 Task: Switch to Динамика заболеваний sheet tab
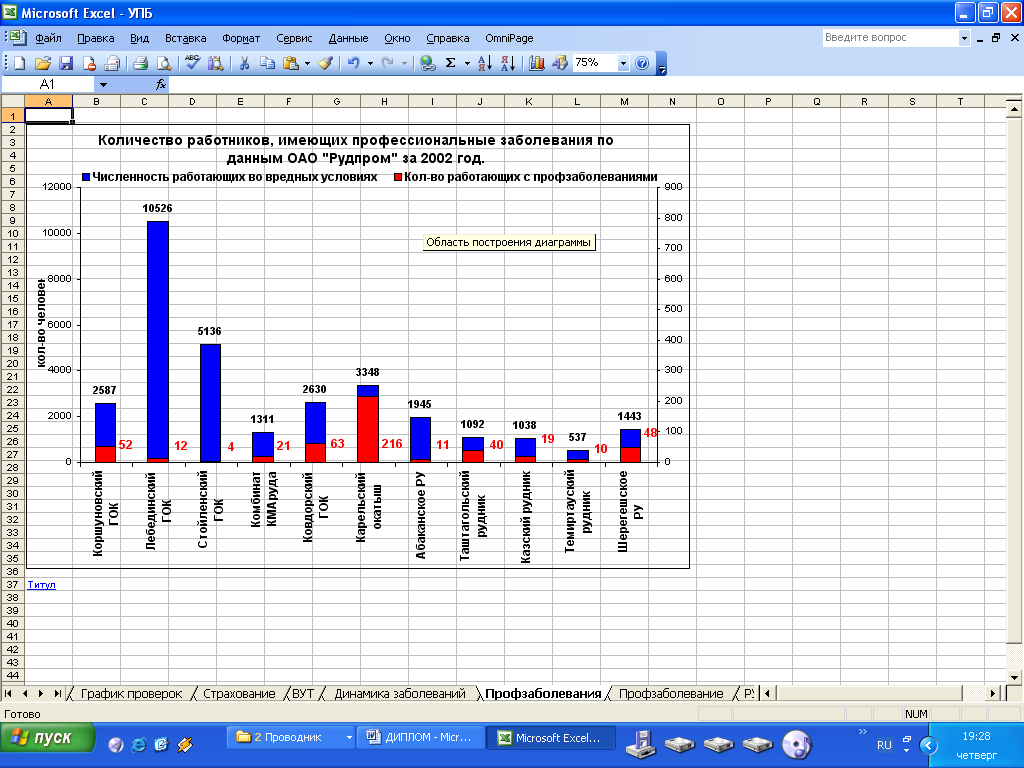400,693
